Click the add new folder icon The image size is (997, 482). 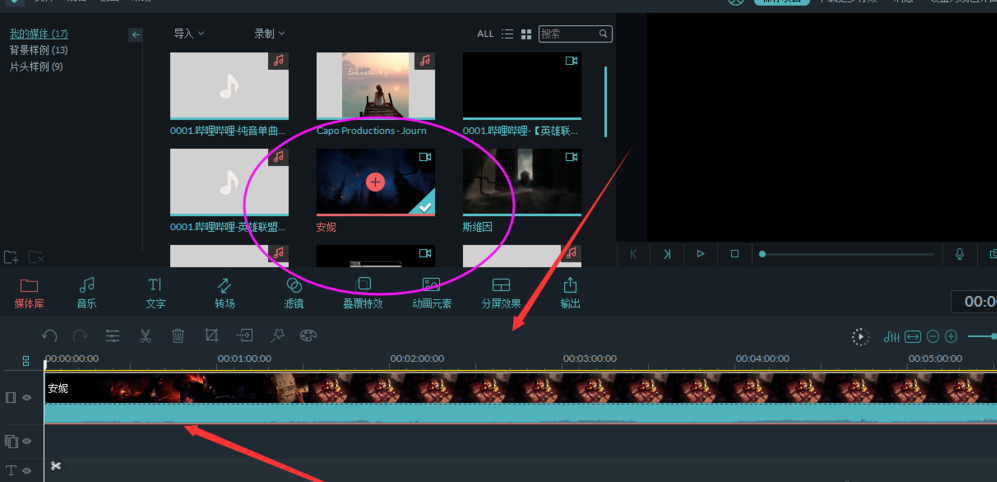click(x=11, y=257)
